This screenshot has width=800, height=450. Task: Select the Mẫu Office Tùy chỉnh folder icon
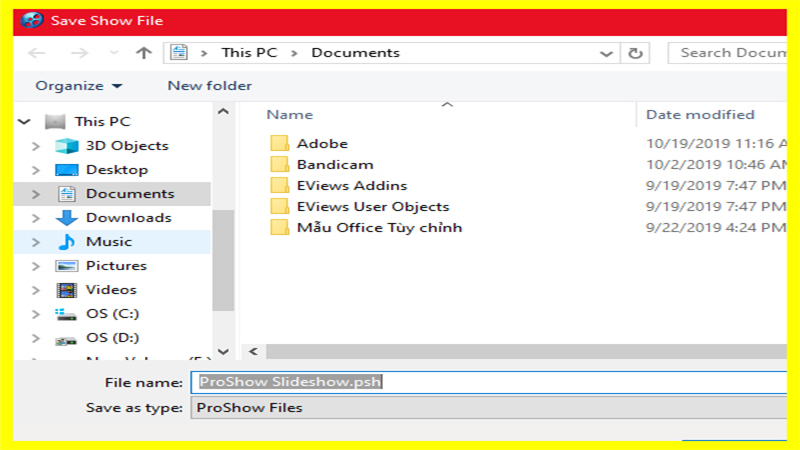280,227
